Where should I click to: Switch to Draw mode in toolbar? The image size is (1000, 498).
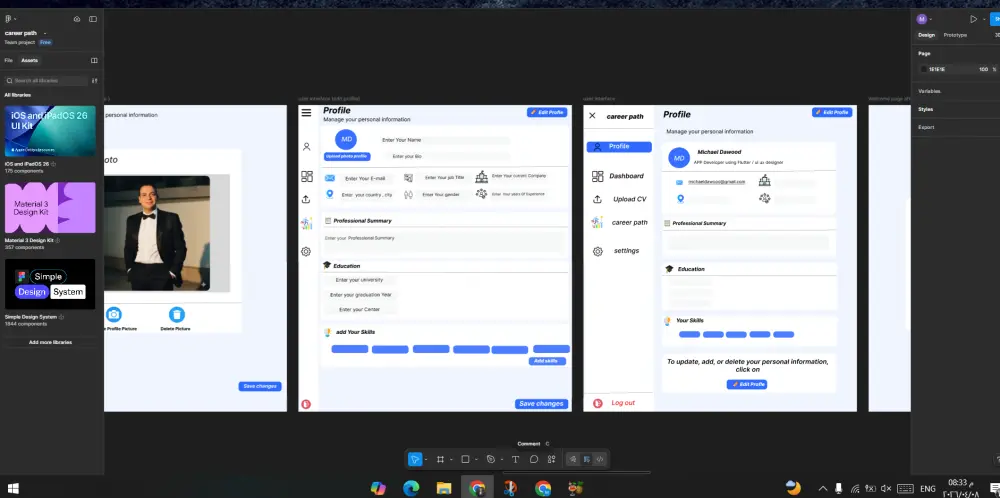coord(573,459)
